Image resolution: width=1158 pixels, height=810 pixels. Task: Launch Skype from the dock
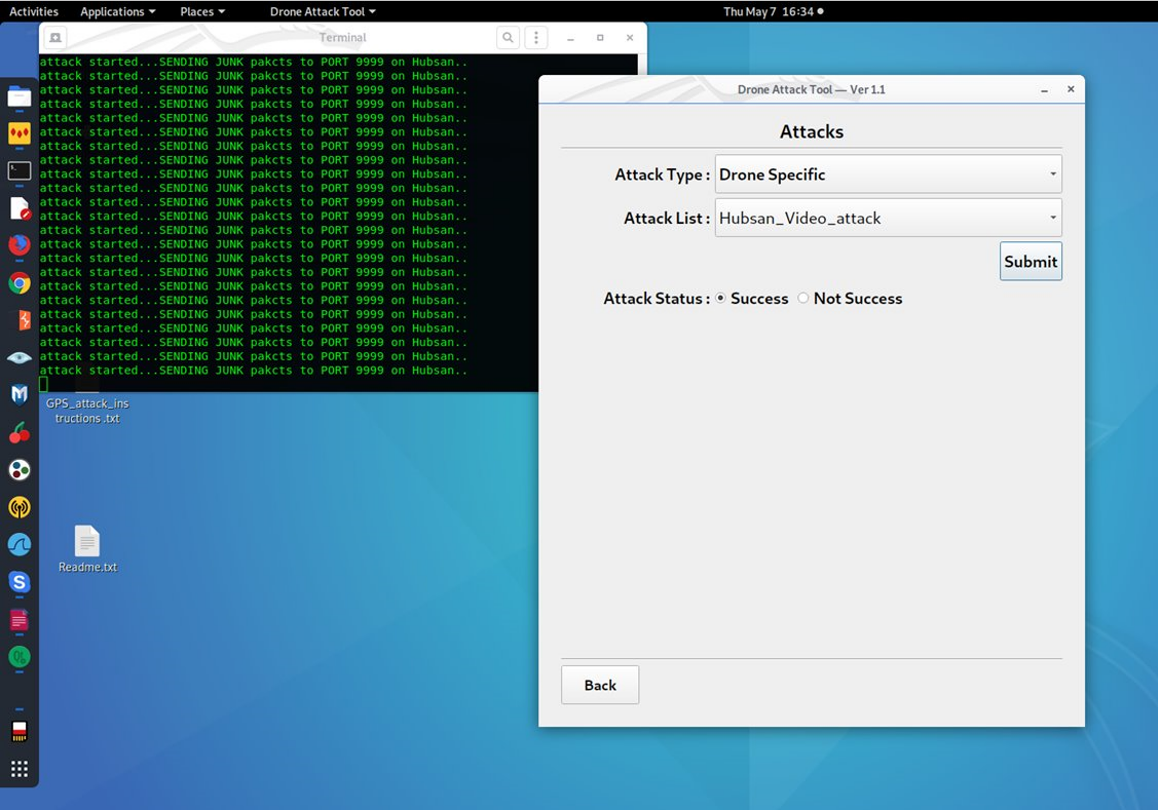(19, 582)
